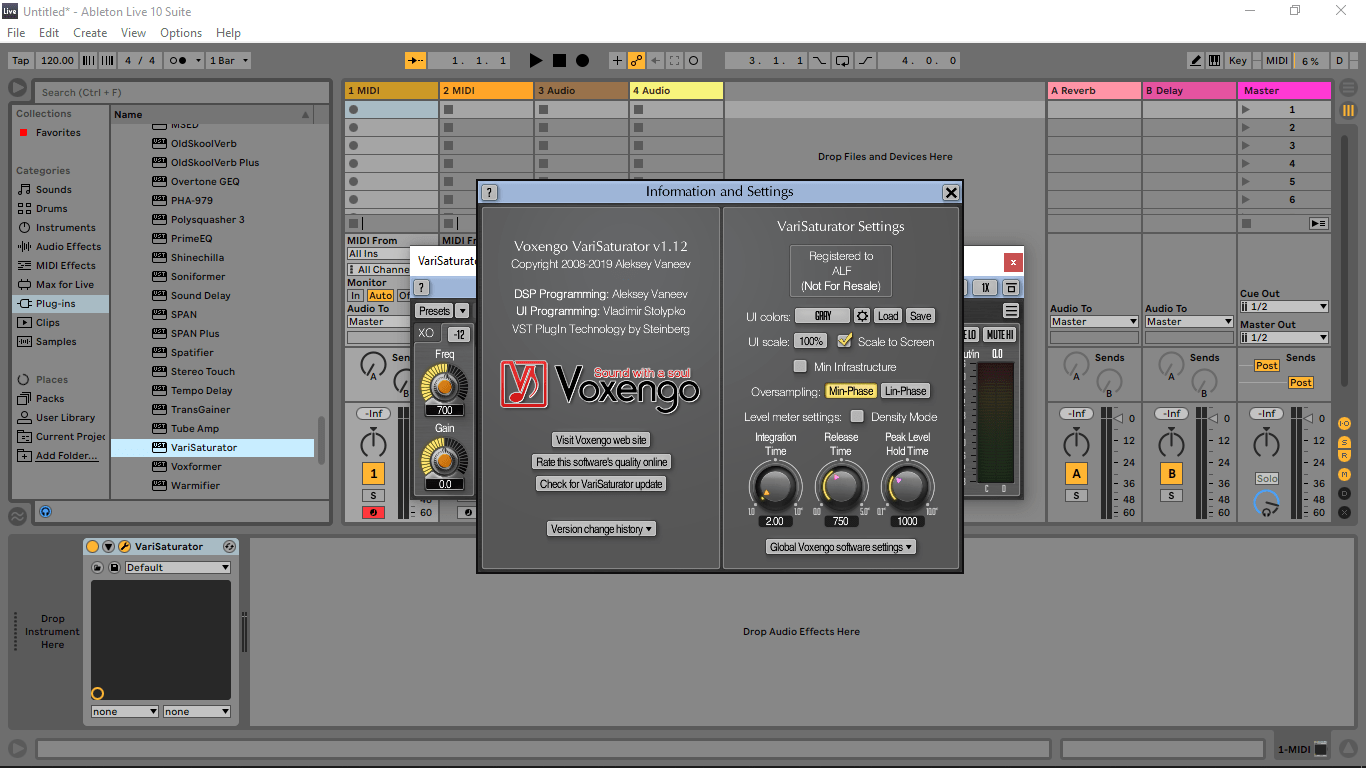Open Global Voxengo software settings dropdown

[841, 547]
